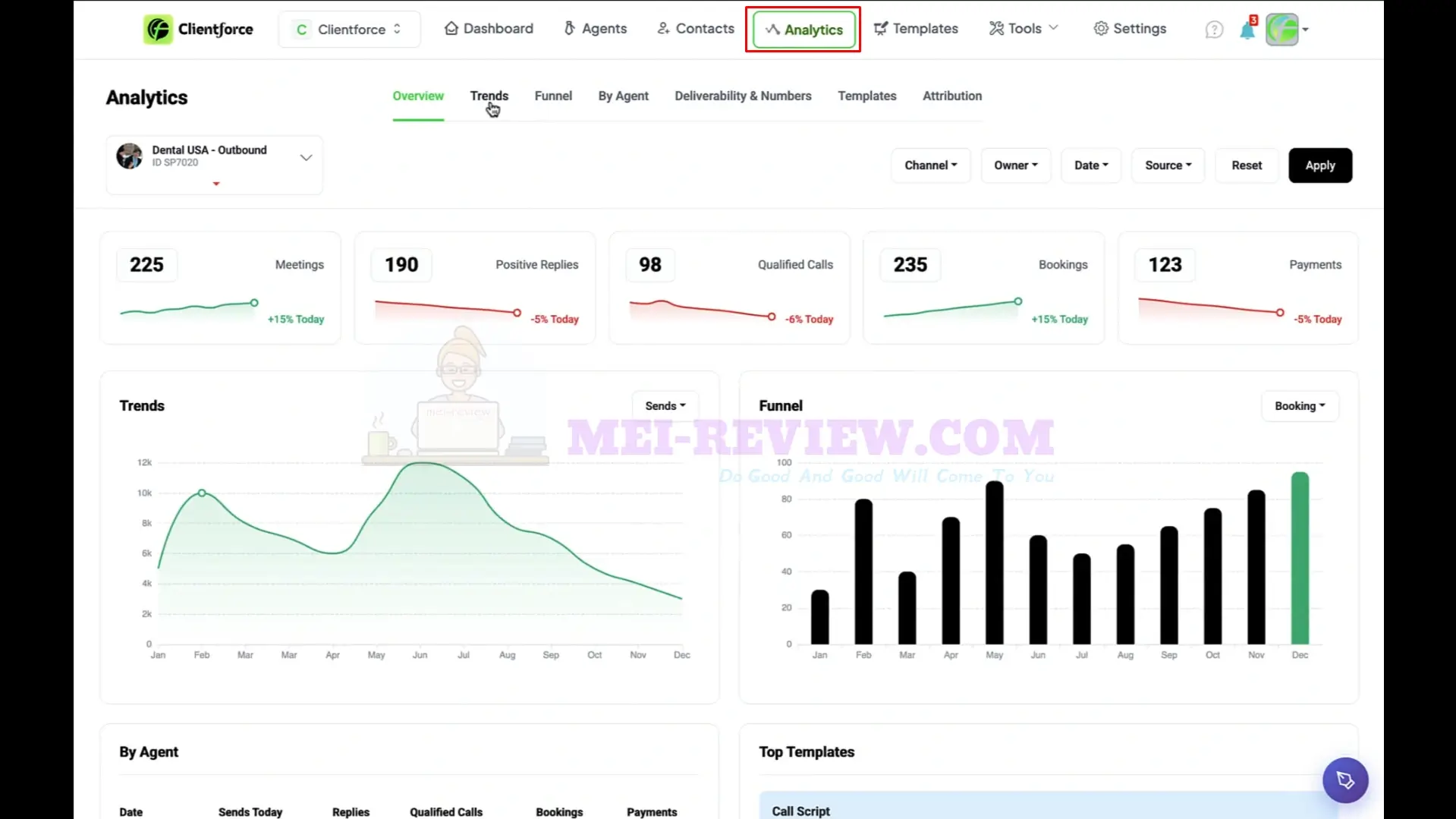Click the Dental USA campaign avatar
This screenshot has height=819, width=1456.
129,156
